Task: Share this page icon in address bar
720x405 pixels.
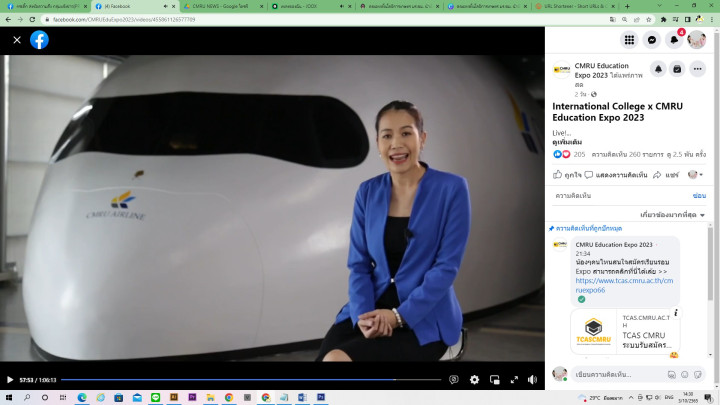Action: click(x=636, y=20)
